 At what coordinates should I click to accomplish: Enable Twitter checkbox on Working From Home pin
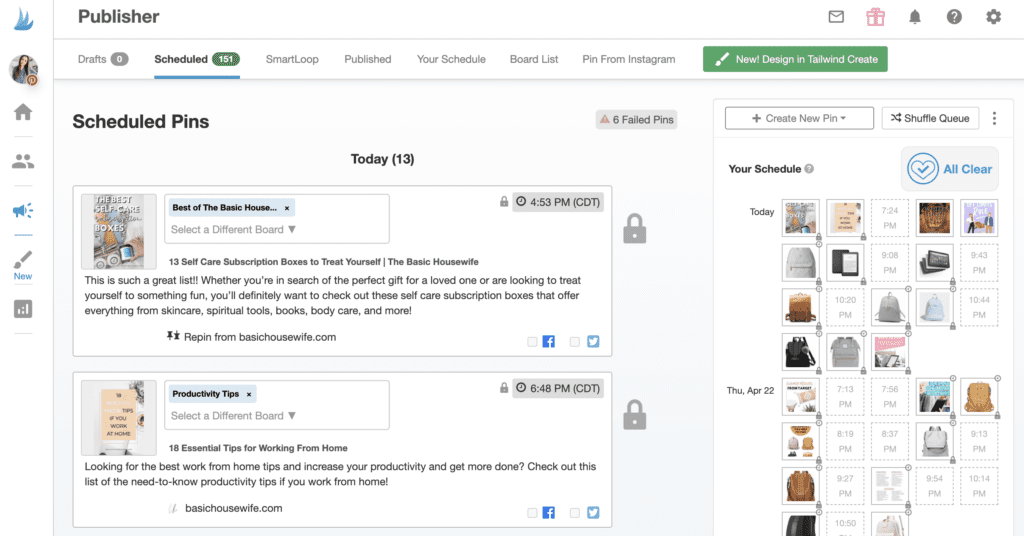(575, 512)
